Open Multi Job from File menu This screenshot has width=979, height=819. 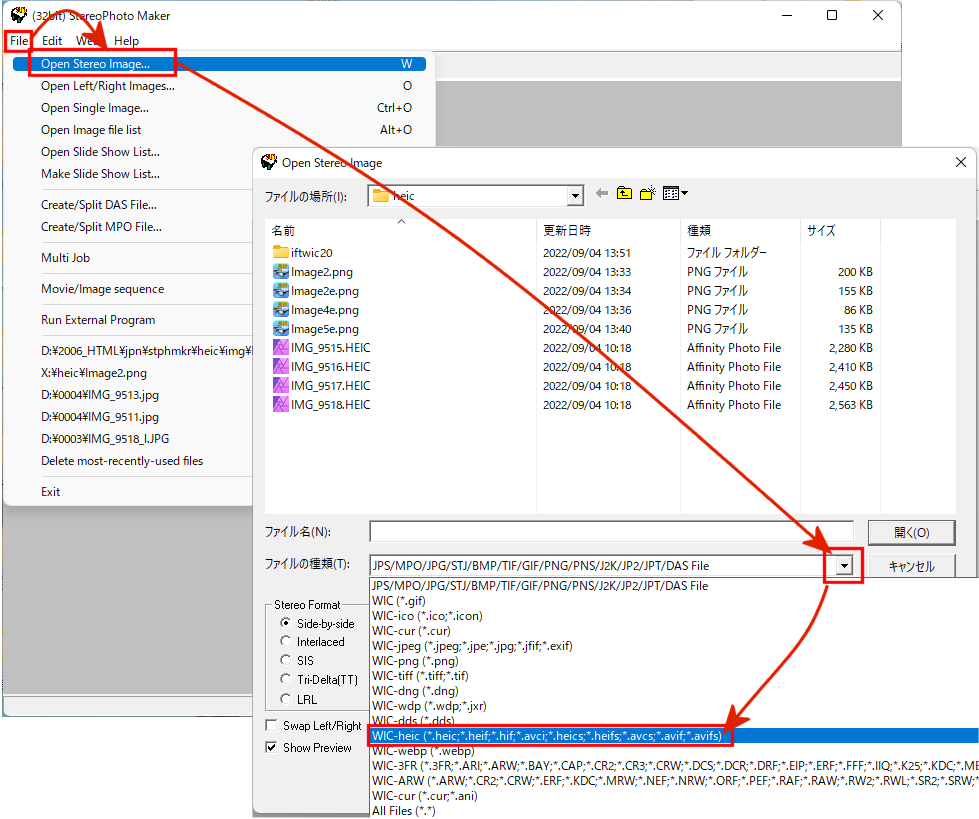66,258
